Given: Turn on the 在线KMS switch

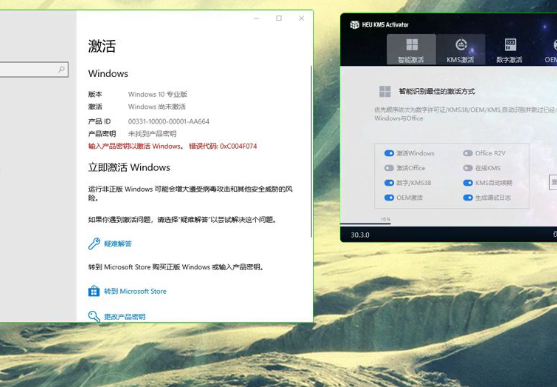Looking at the screenshot, I should (468, 168).
